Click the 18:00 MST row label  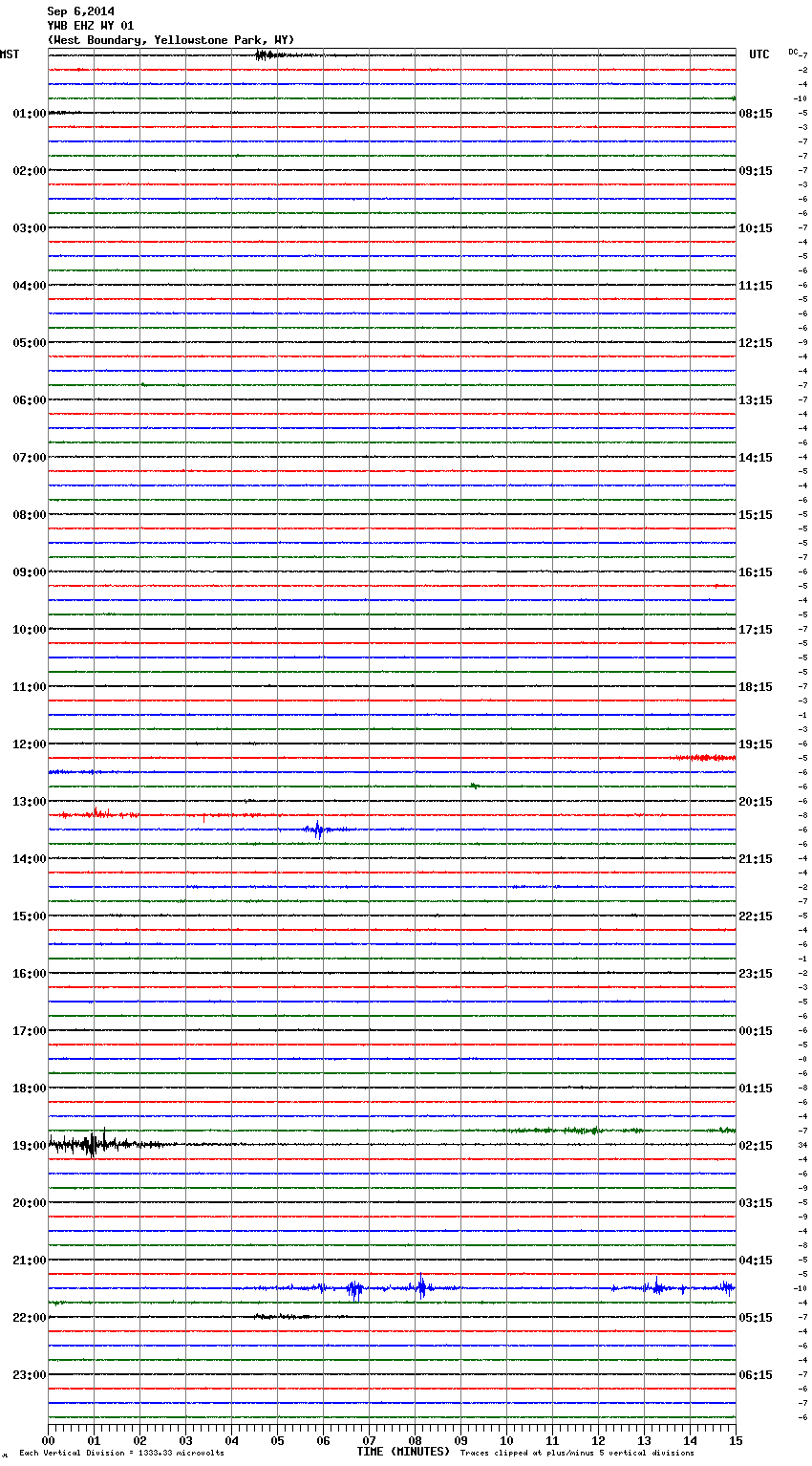click(30, 1089)
